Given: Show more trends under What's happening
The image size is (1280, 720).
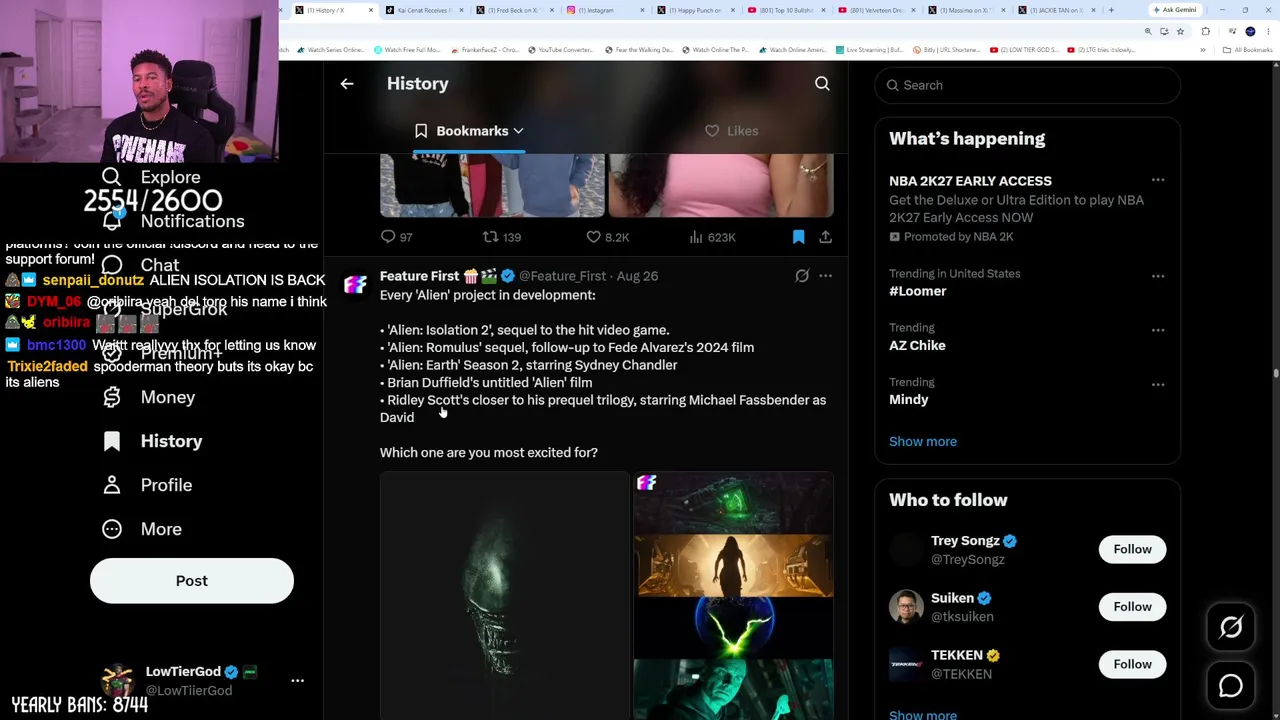Looking at the screenshot, I should click(923, 441).
